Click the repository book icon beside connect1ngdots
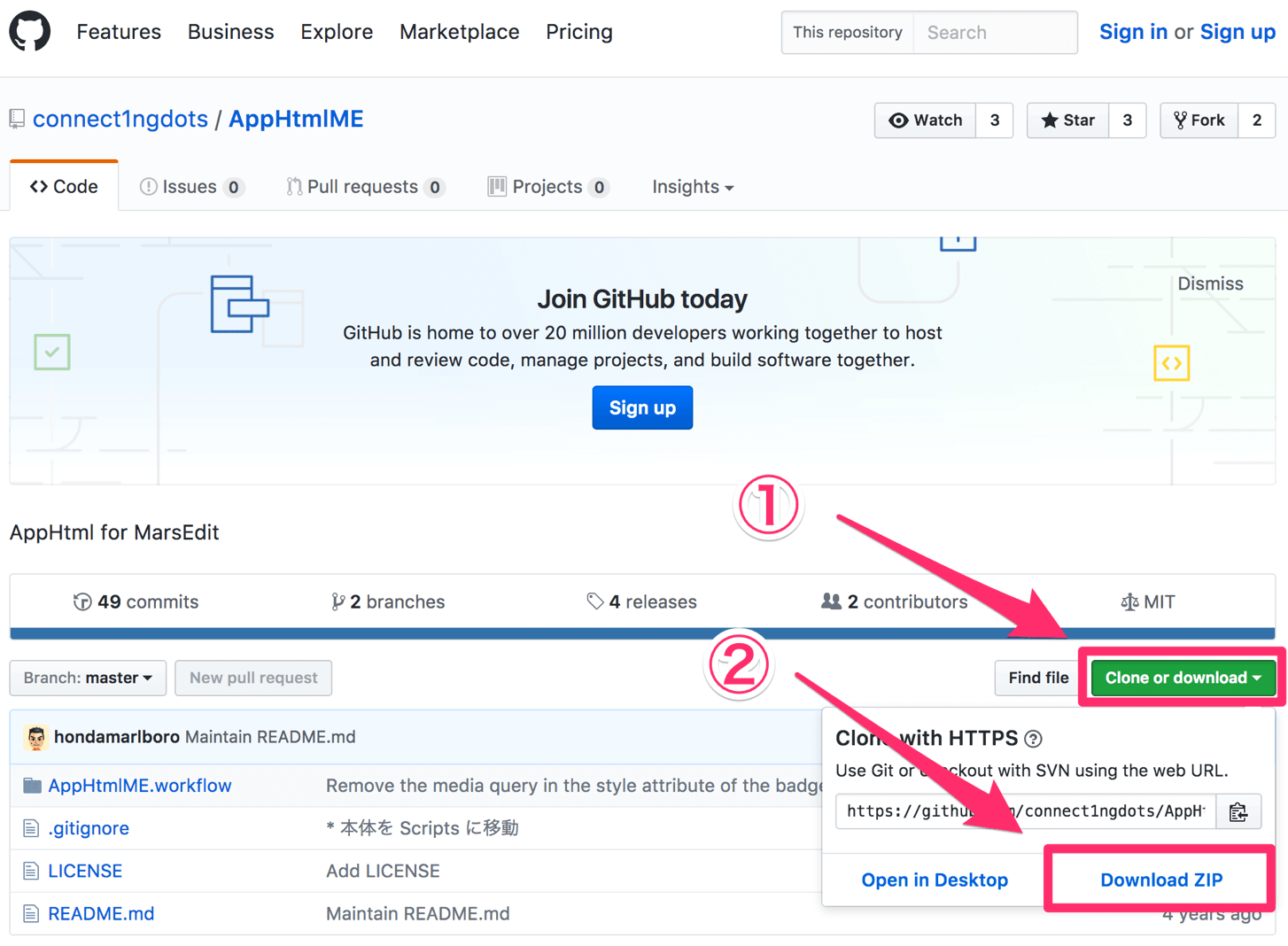This screenshot has width=1288, height=946. tap(17, 119)
